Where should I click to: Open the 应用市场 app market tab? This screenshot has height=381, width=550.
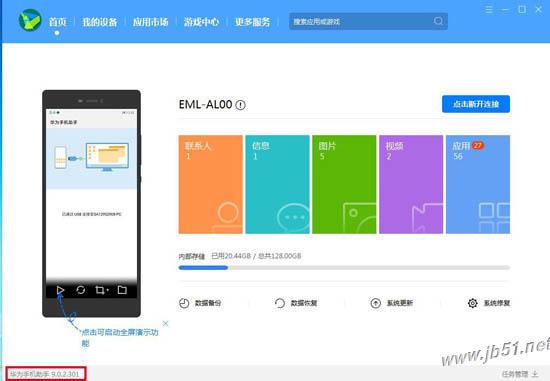pyautogui.click(x=150, y=22)
